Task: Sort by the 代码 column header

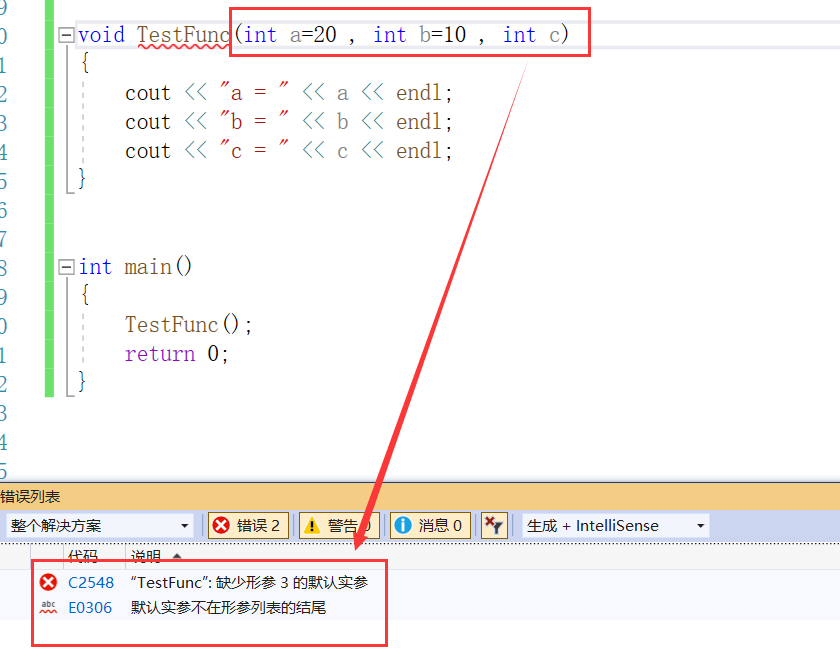Action: [83, 557]
